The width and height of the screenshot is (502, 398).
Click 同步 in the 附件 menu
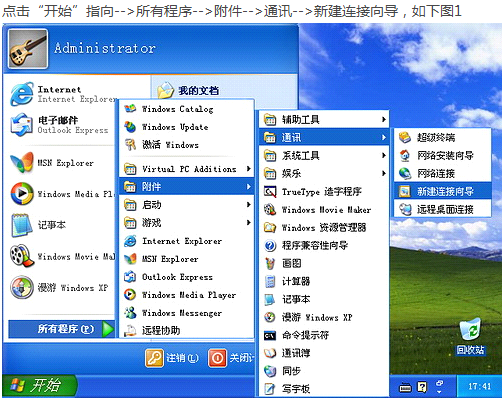point(324,371)
